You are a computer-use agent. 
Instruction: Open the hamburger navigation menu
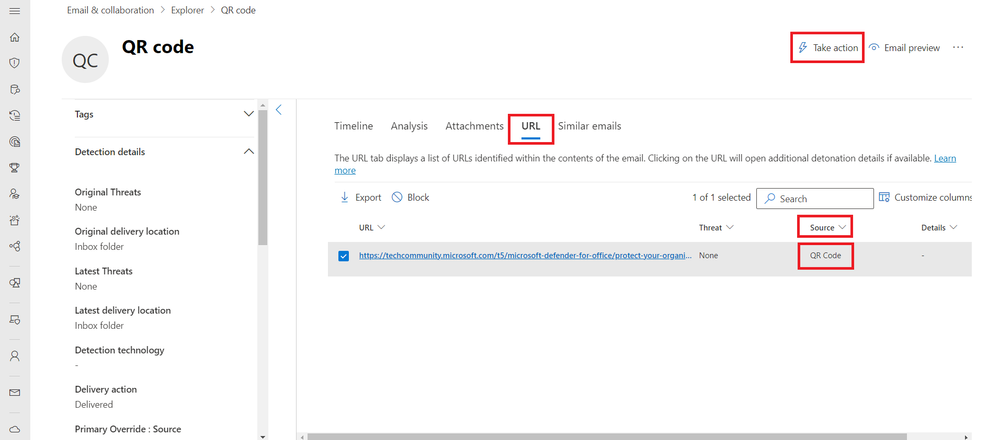[x=15, y=11]
